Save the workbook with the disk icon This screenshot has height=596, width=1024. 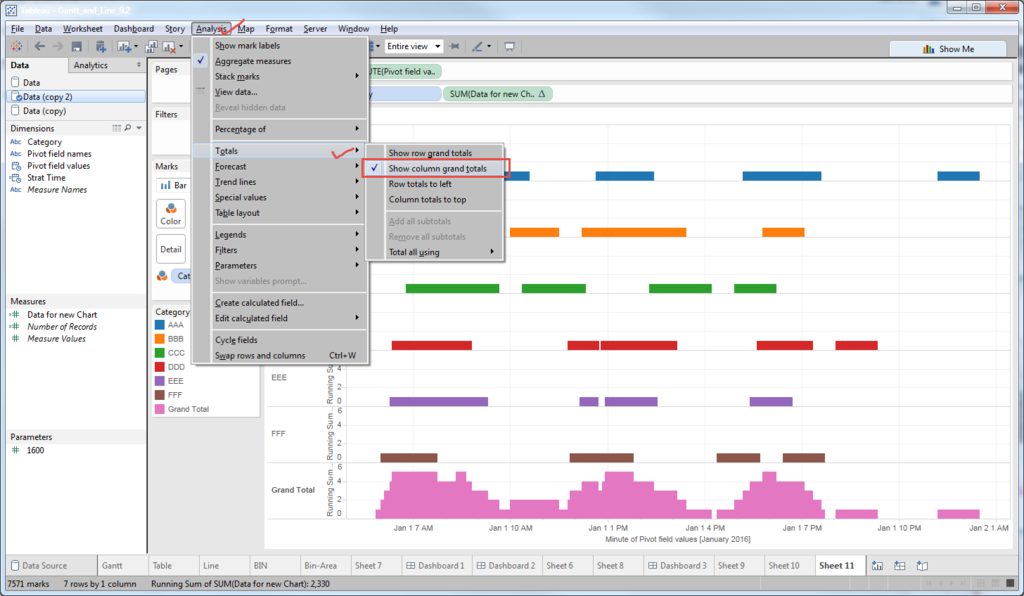click(76, 46)
